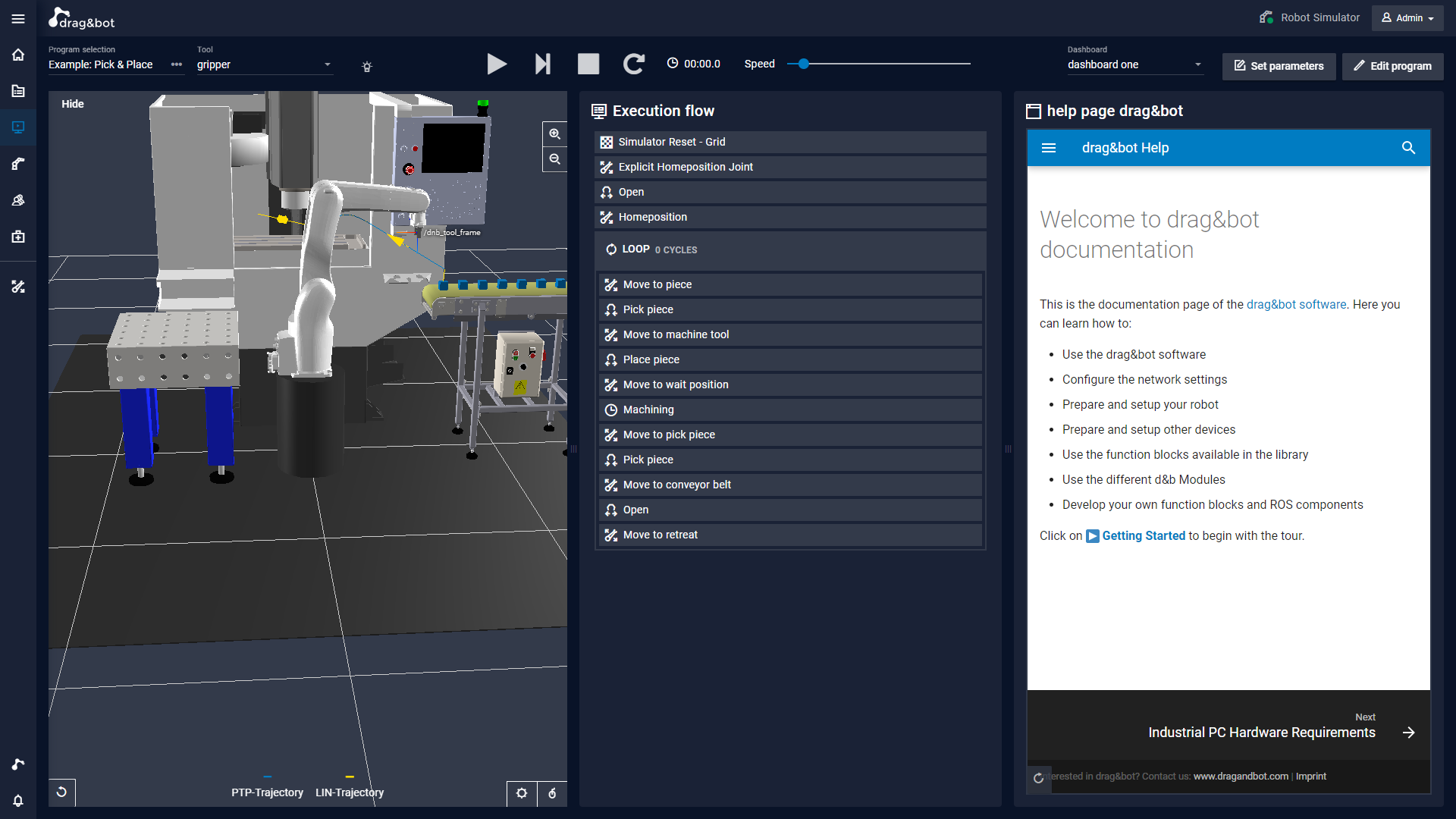Reset the 3D camera view

[62, 792]
